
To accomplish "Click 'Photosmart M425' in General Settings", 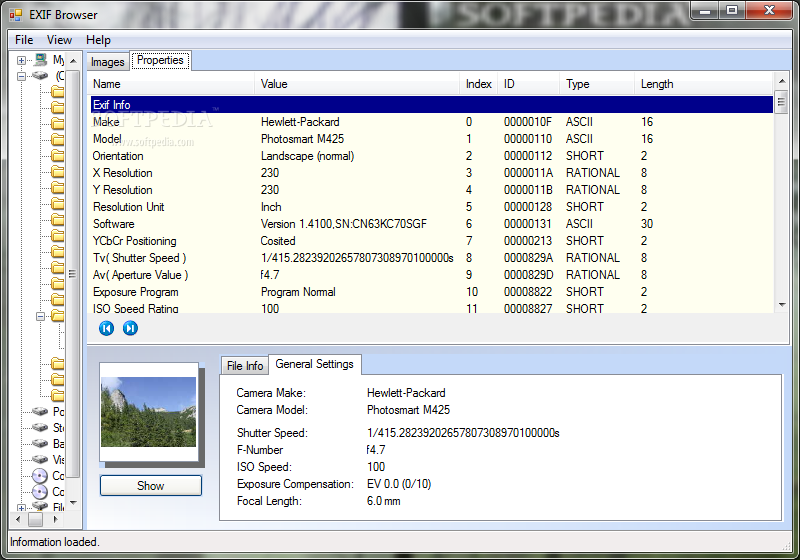I will [x=408, y=410].
